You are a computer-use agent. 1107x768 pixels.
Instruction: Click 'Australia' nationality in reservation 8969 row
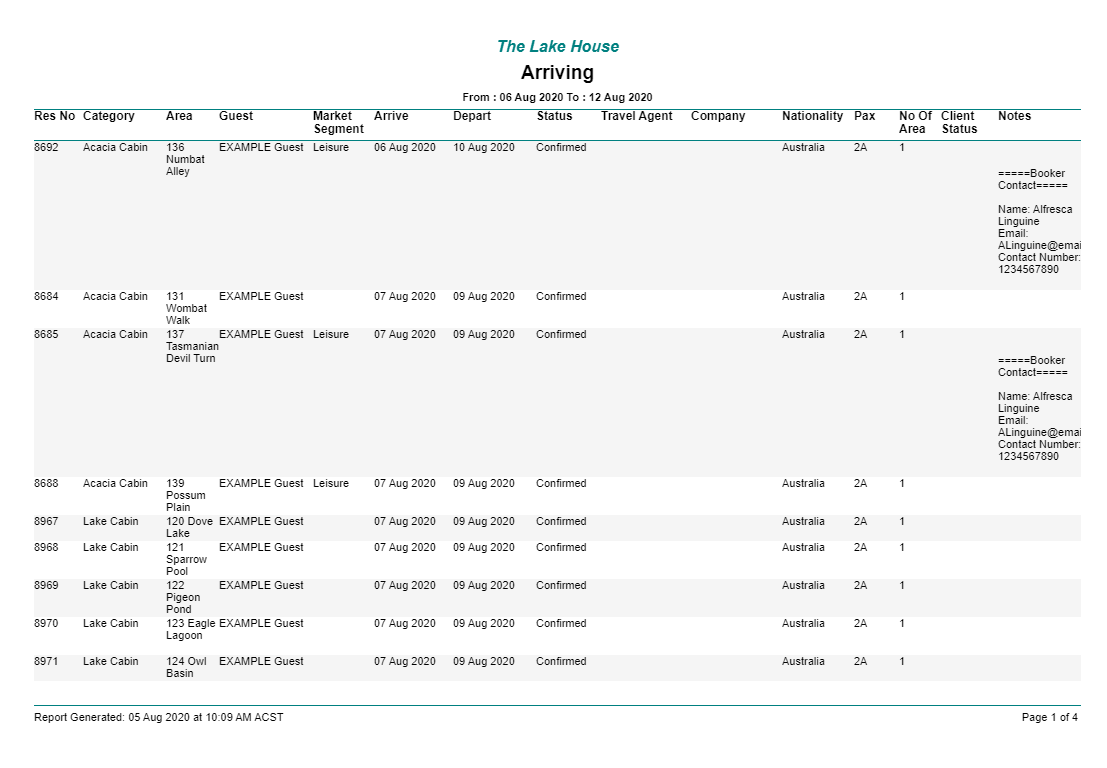tap(803, 586)
